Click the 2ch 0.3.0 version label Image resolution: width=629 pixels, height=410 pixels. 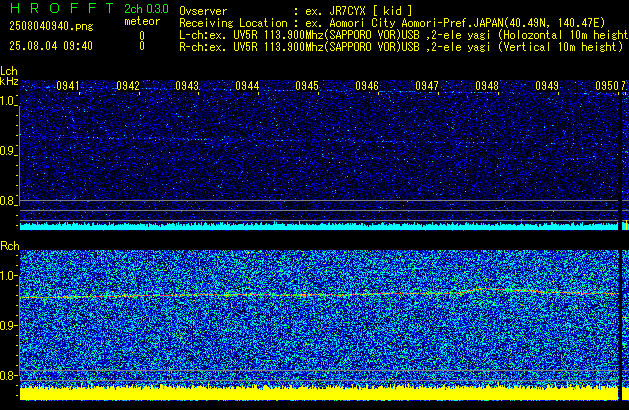(146, 9)
